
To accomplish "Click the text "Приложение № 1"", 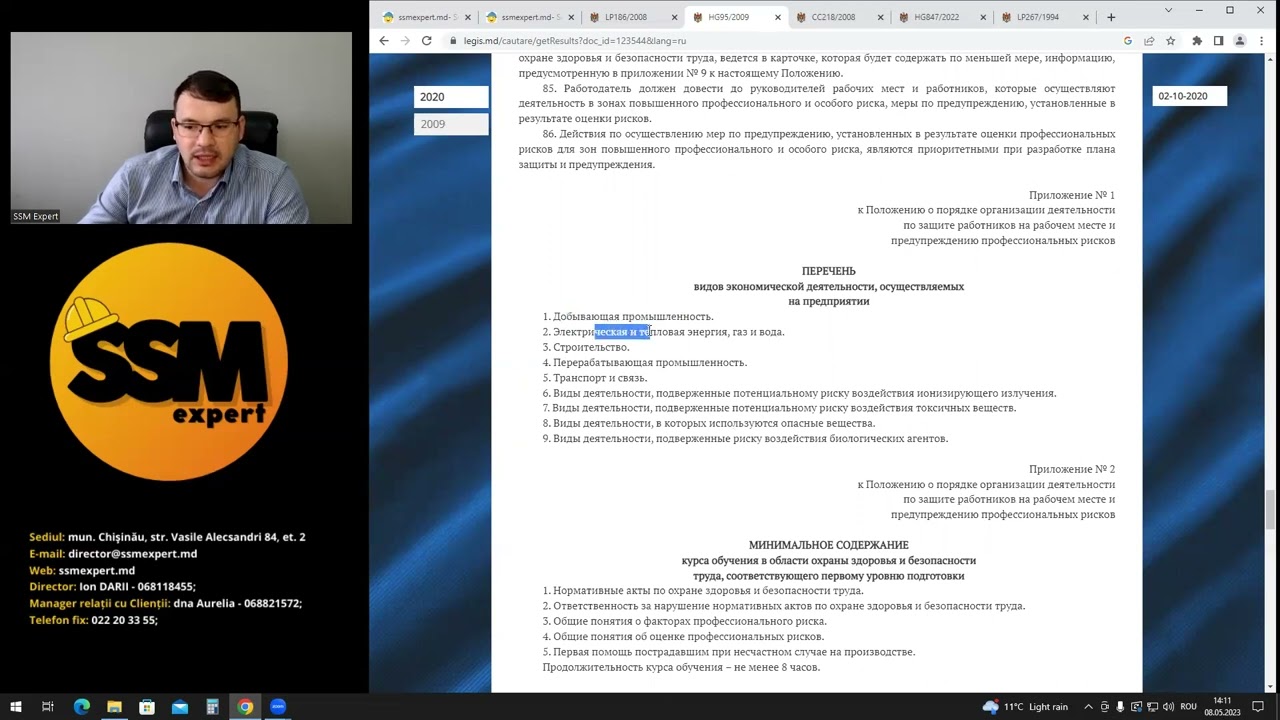I will tap(1072, 195).
